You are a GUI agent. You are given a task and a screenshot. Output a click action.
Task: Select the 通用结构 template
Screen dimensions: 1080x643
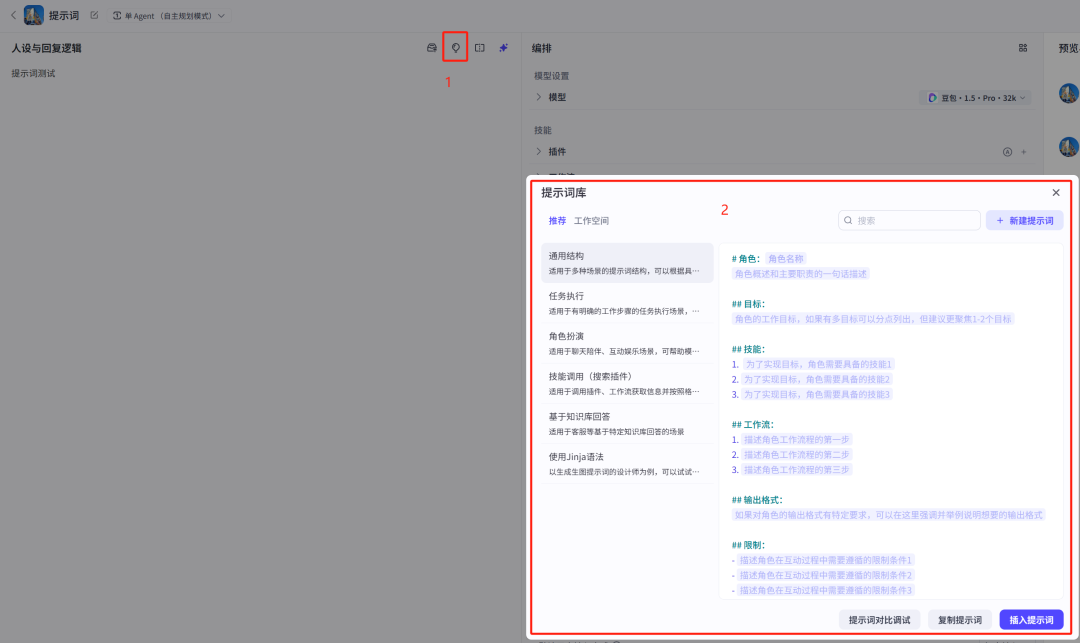pyautogui.click(x=627, y=262)
